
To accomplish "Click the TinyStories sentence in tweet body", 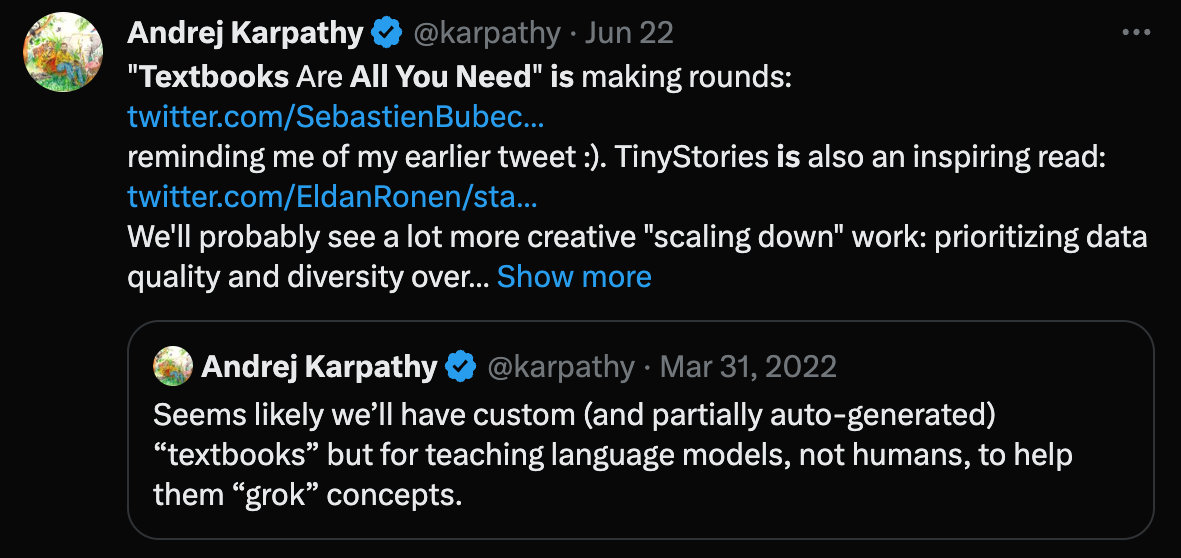I will coord(616,157).
